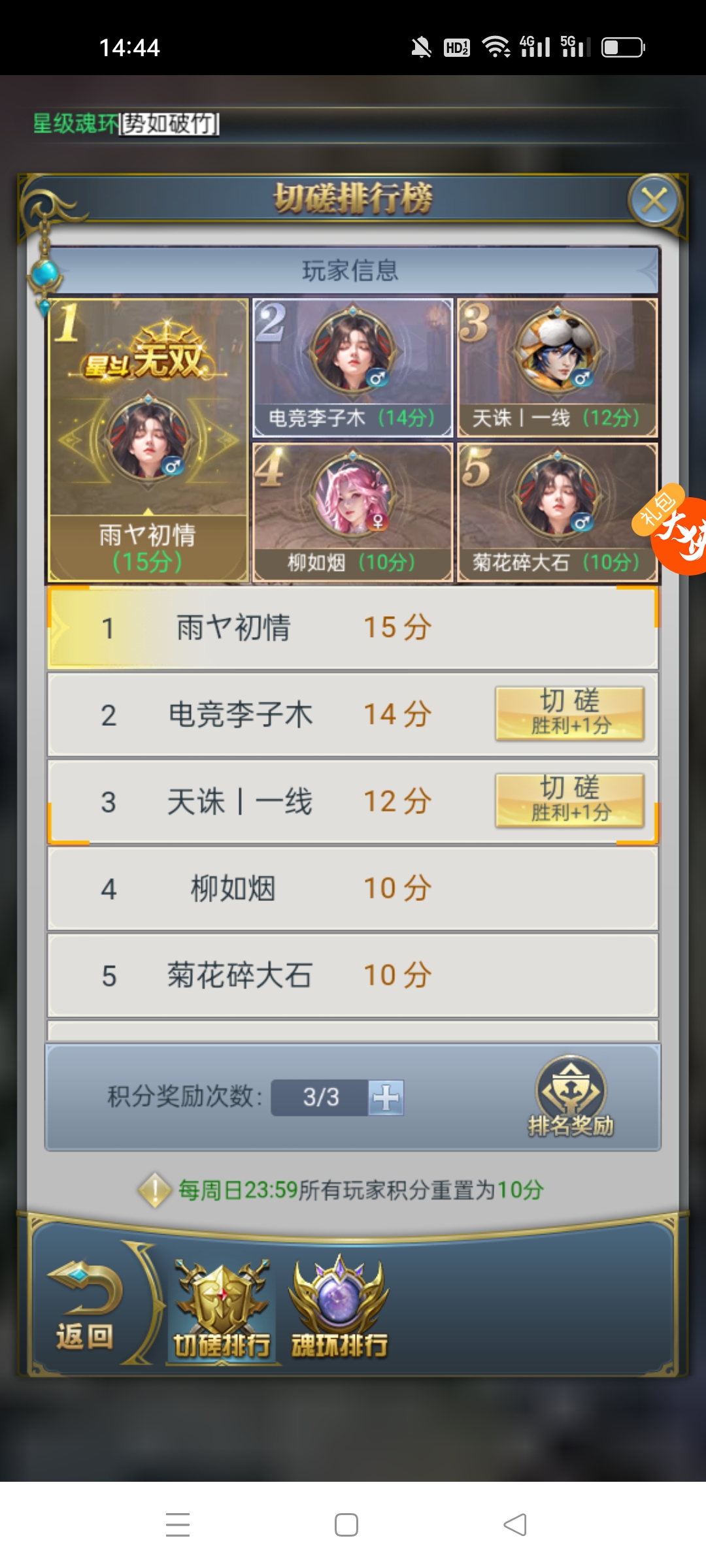Challenge 电竞李子木 with the 切磋 button
This screenshot has width=706, height=1568.
(570, 713)
